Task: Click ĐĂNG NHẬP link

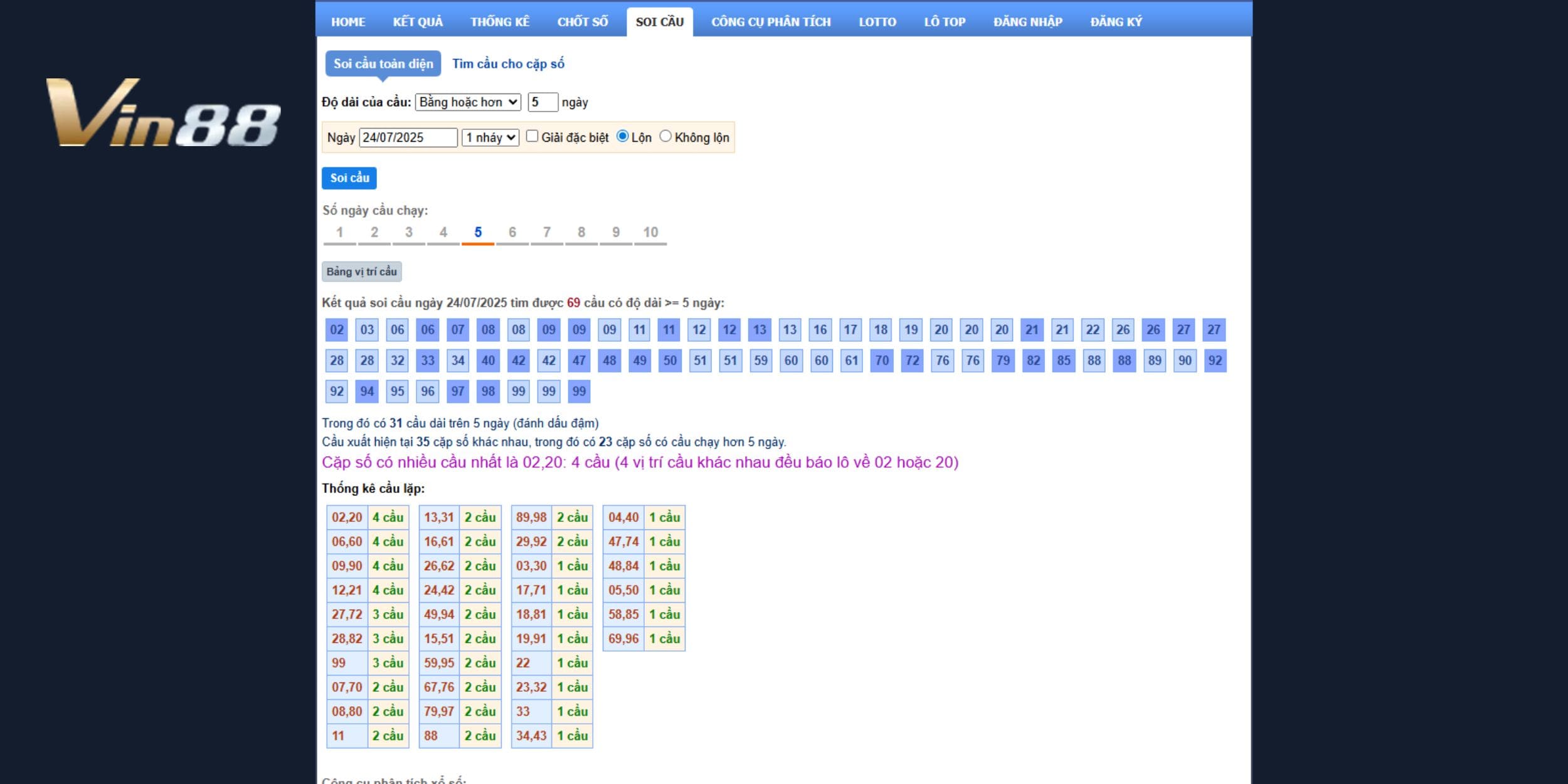Action: [x=1027, y=22]
